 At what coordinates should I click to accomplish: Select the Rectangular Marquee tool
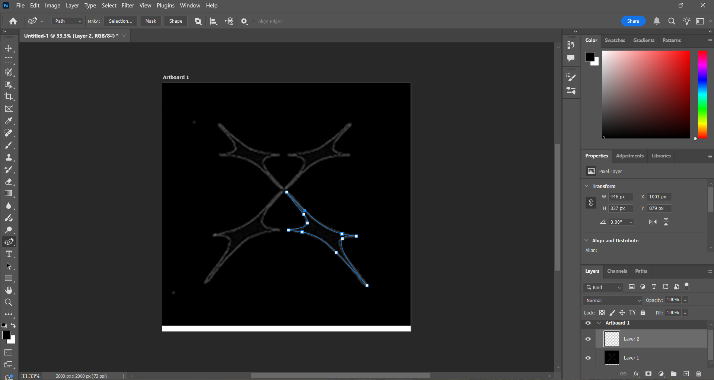(x=9, y=60)
